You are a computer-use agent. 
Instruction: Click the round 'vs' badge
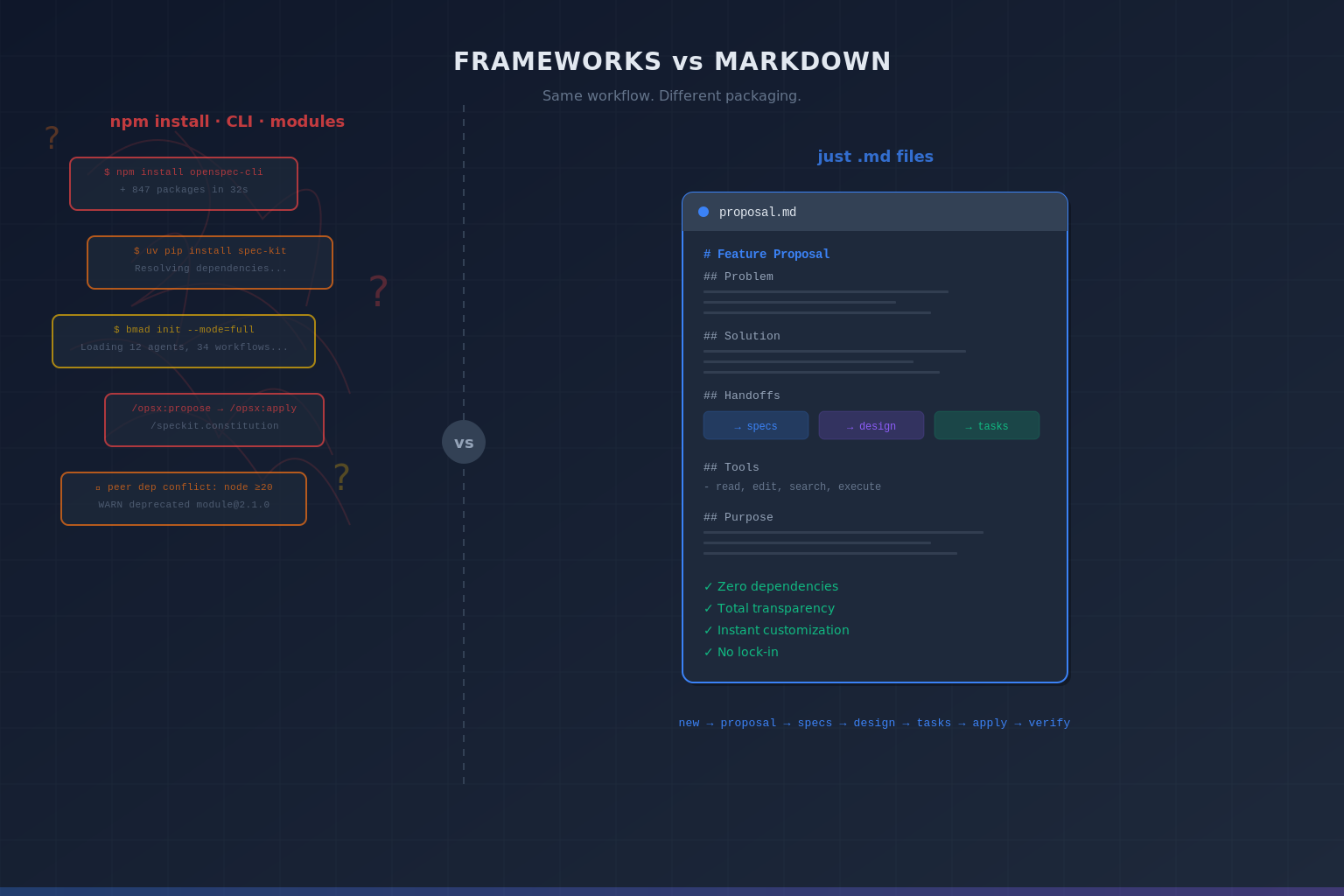464,442
